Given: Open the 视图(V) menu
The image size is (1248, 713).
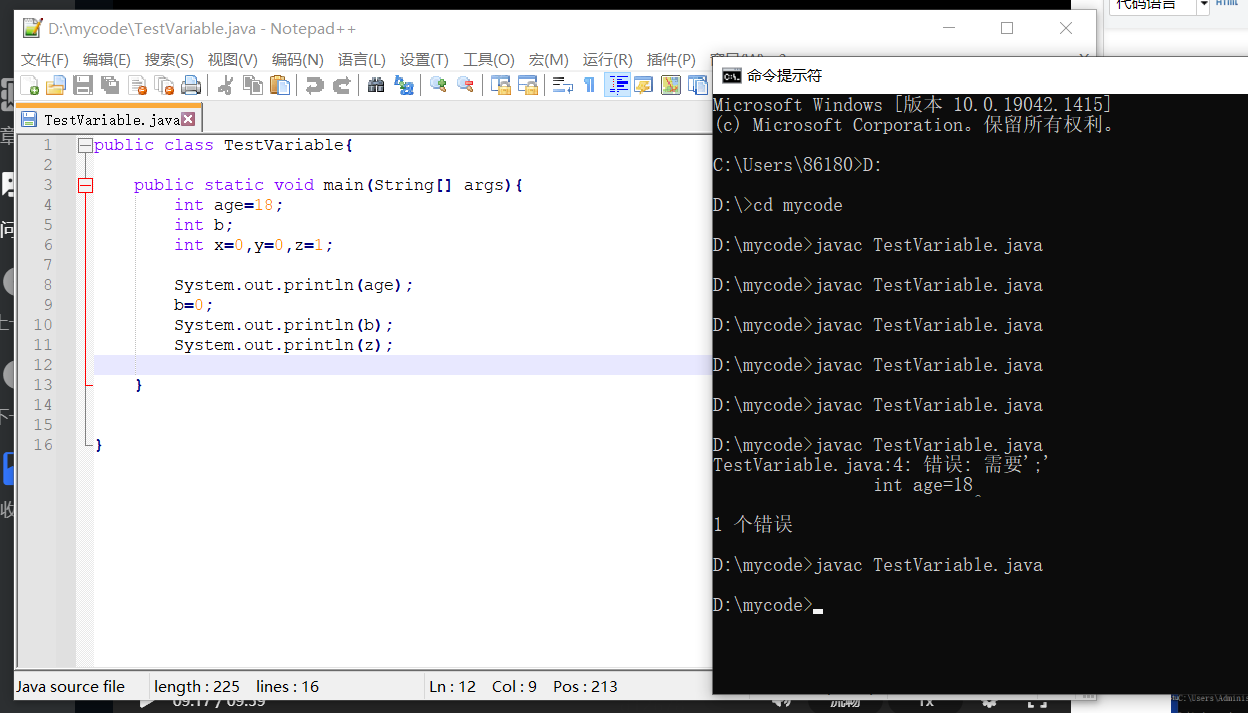Looking at the screenshot, I should click(x=232, y=60).
